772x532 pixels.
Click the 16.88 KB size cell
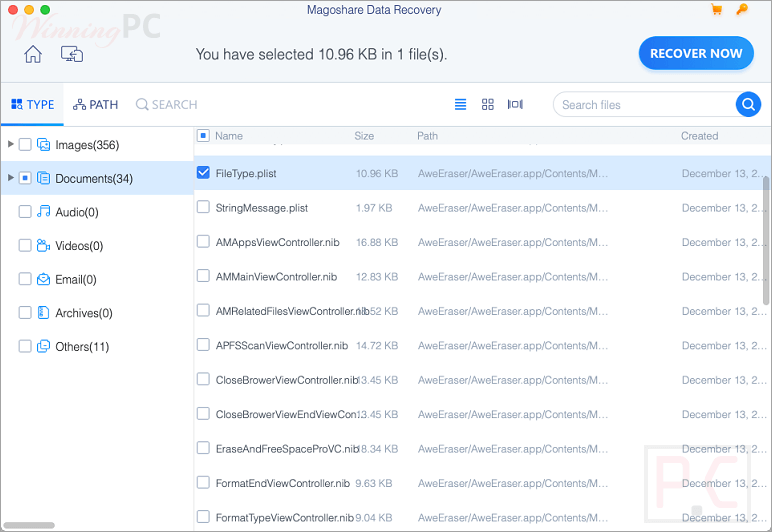pos(377,242)
